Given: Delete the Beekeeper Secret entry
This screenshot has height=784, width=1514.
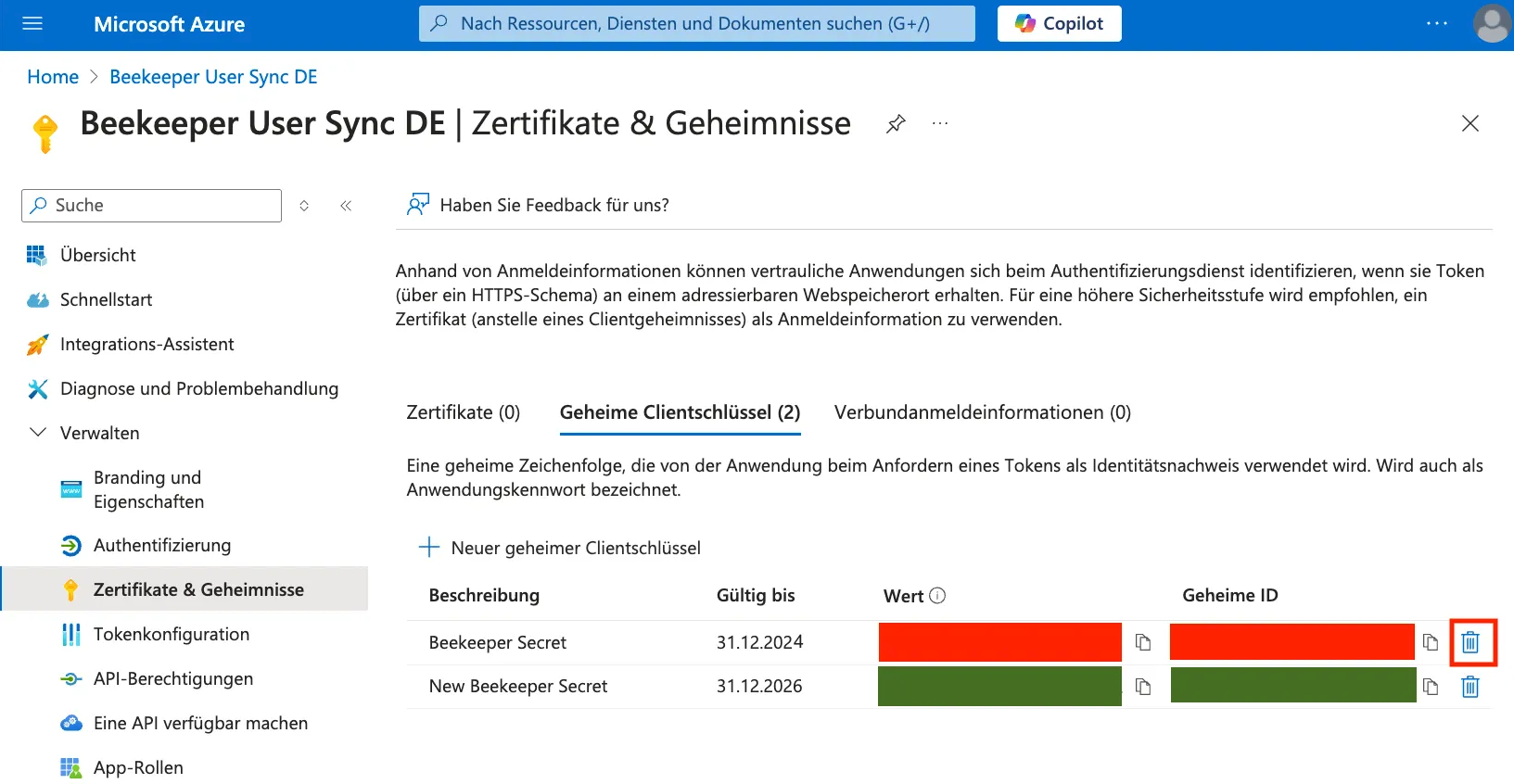Looking at the screenshot, I should 1470,642.
